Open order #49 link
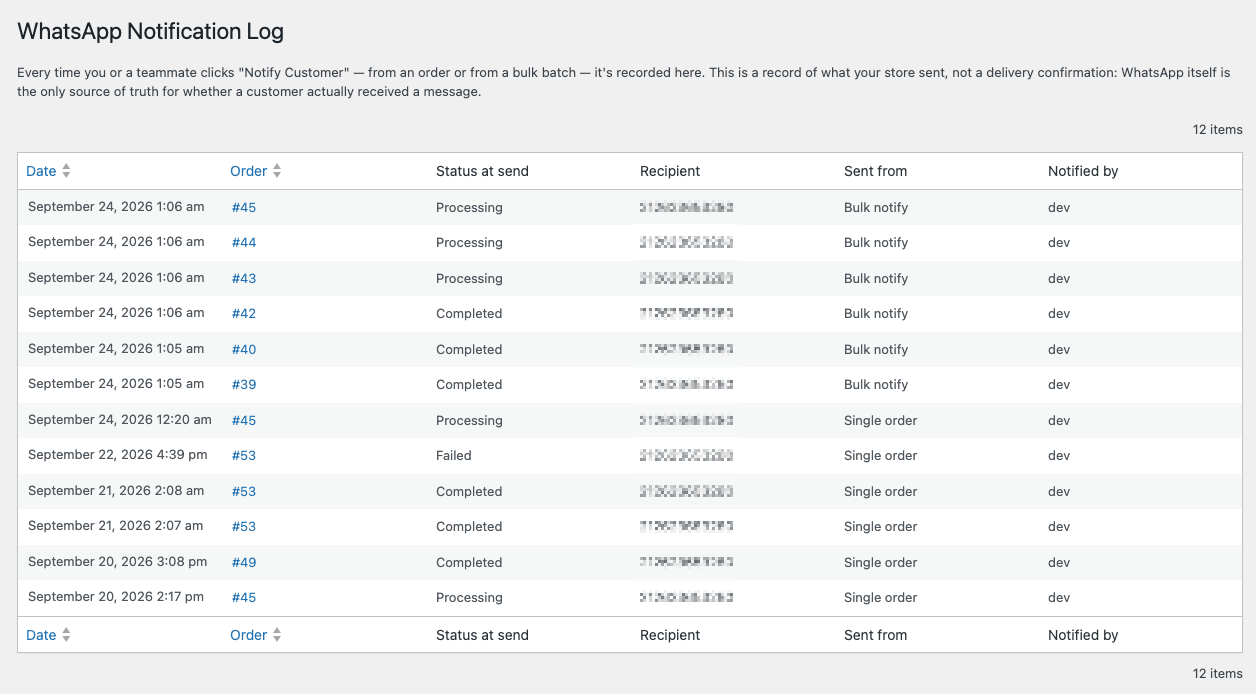The width and height of the screenshot is (1256, 694). 244,562
